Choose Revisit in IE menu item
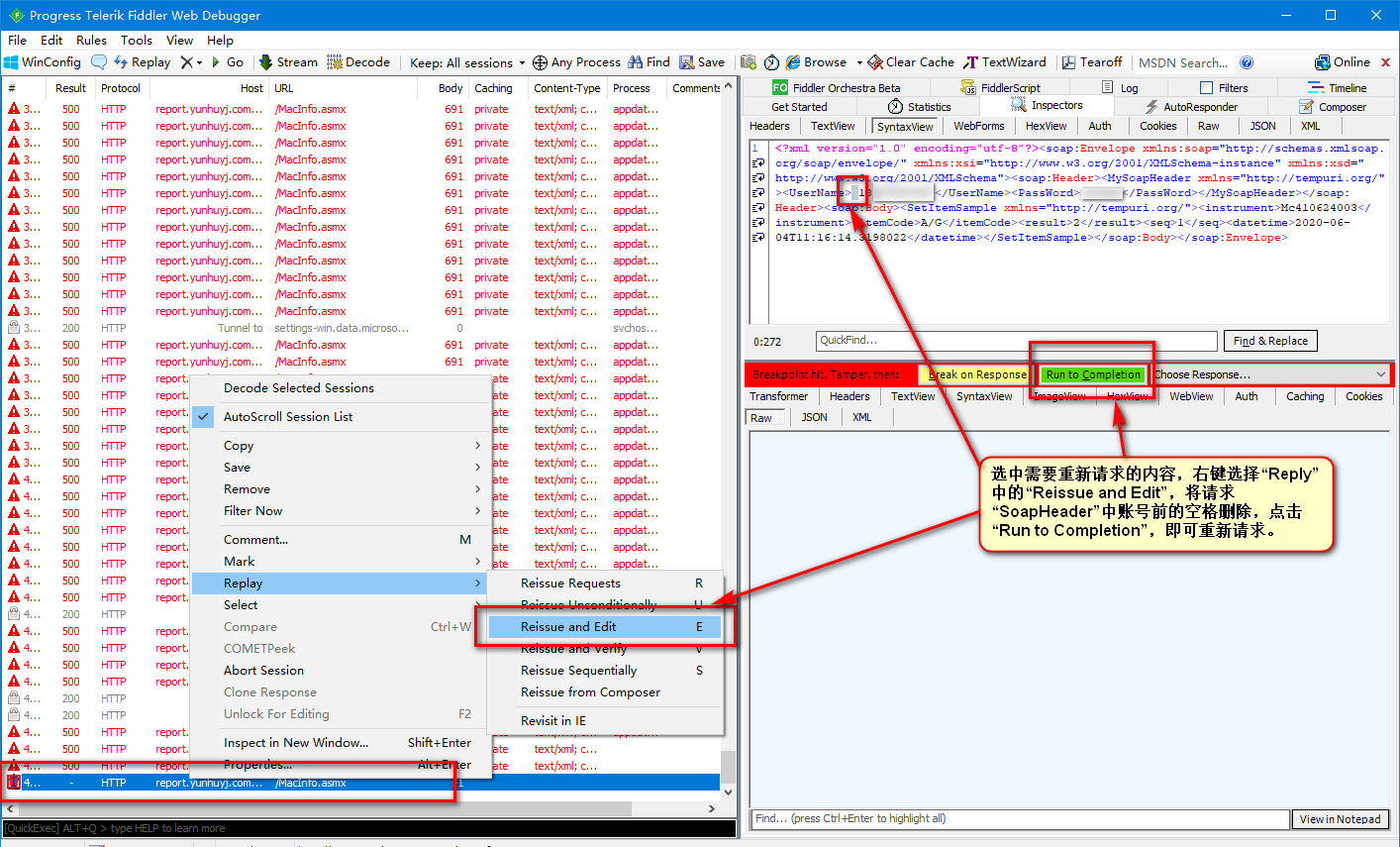The height and width of the screenshot is (847, 1400). pos(606,721)
